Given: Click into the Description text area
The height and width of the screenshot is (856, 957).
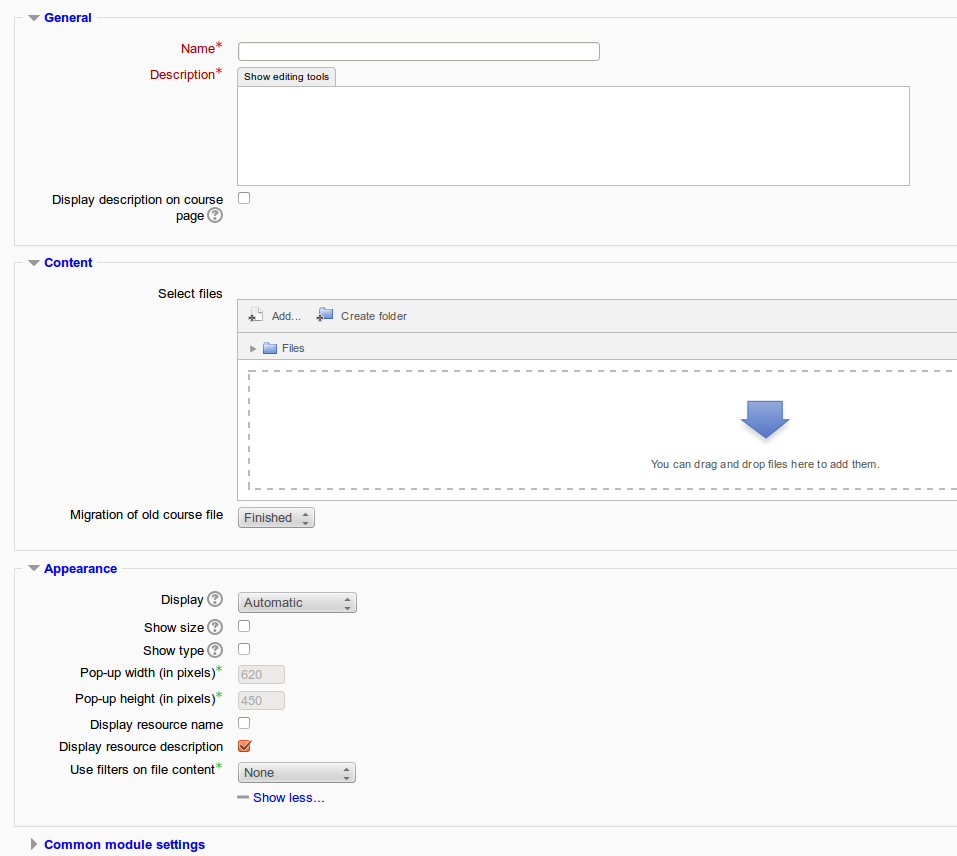Looking at the screenshot, I should [573, 136].
